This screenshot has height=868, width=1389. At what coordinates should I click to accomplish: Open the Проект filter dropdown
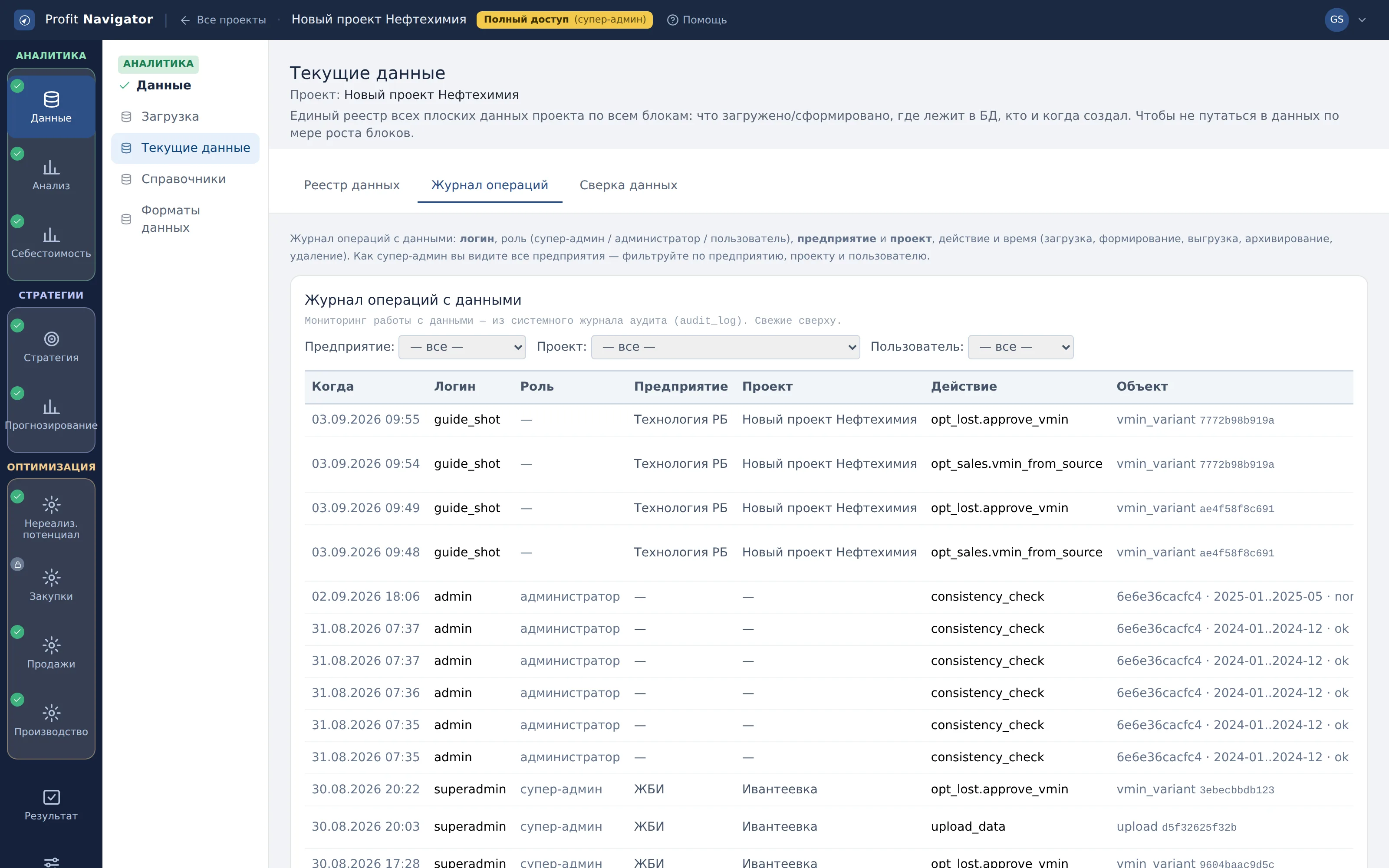[x=725, y=347]
